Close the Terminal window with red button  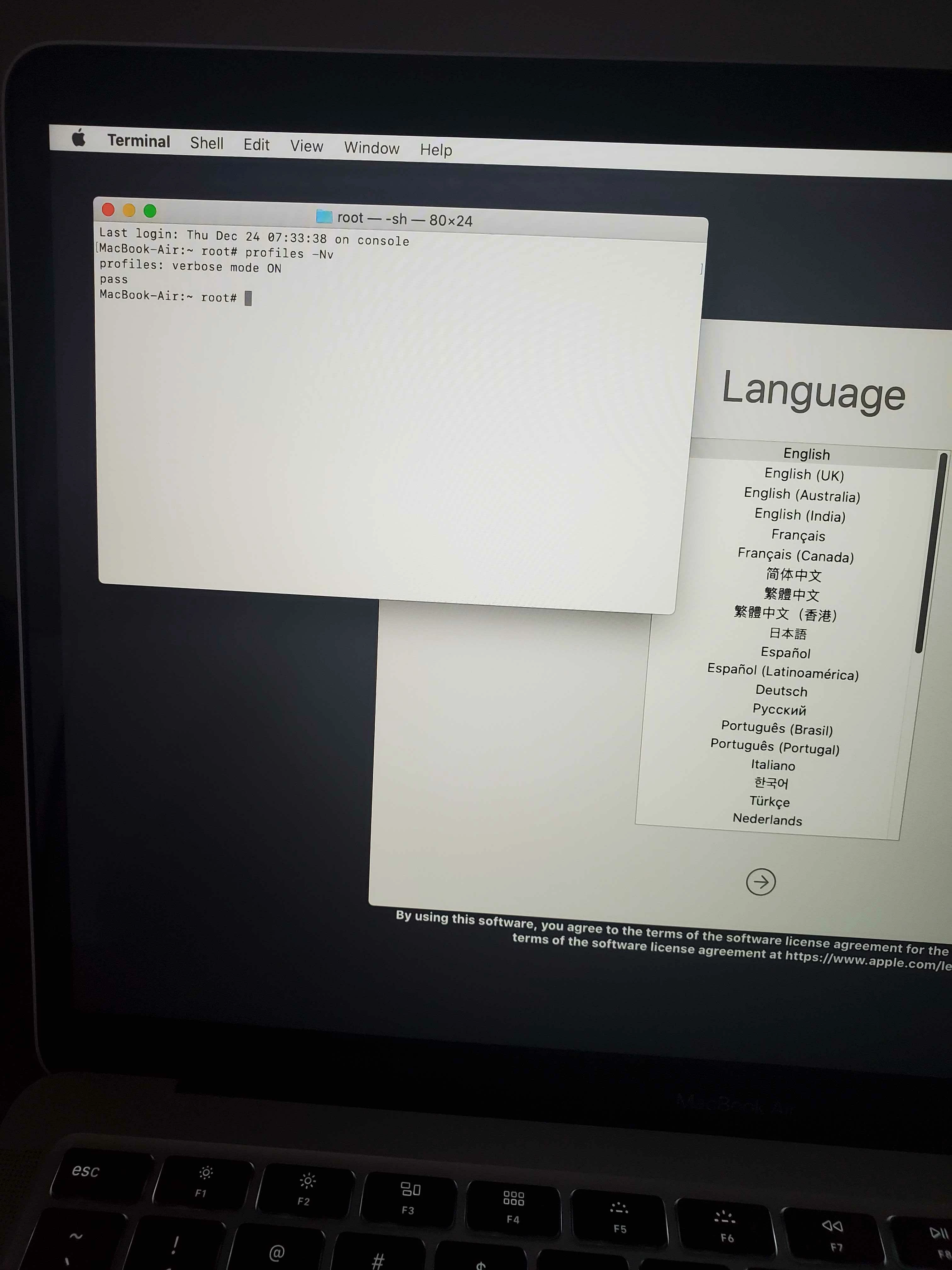point(108,209)
